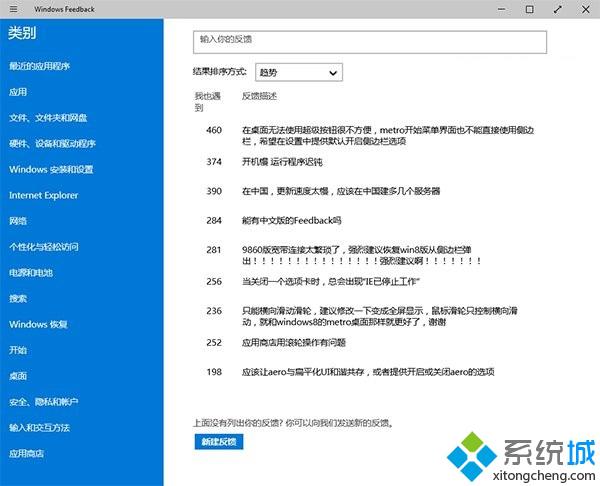Select the 文件、文件夹和网盘 category

pyautogui.click(x=48, y=118)
